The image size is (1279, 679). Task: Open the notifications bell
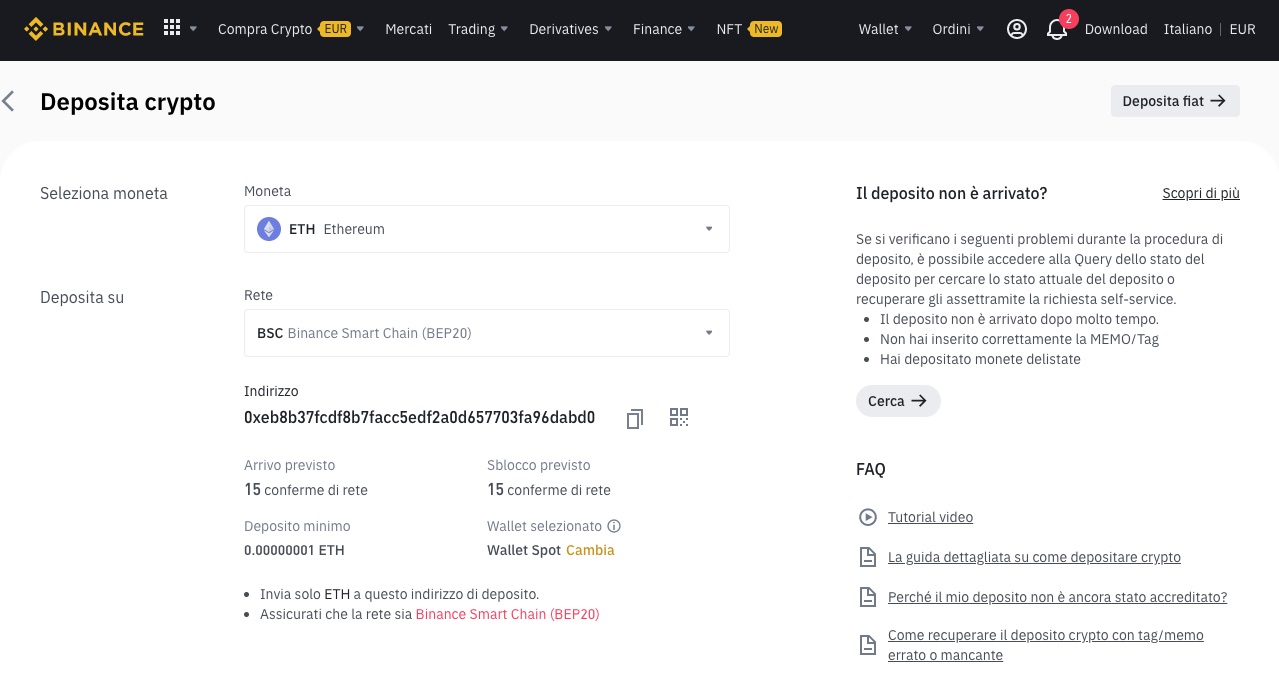click(x=1057, y=29)
